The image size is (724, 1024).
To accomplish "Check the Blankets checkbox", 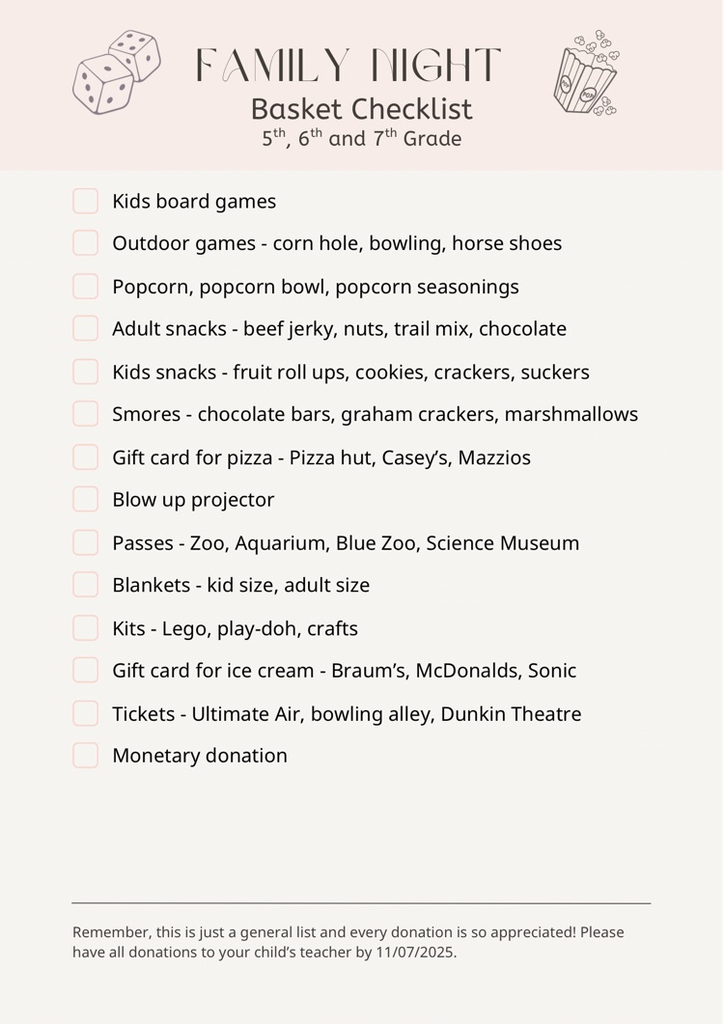I will coord(85,585).
